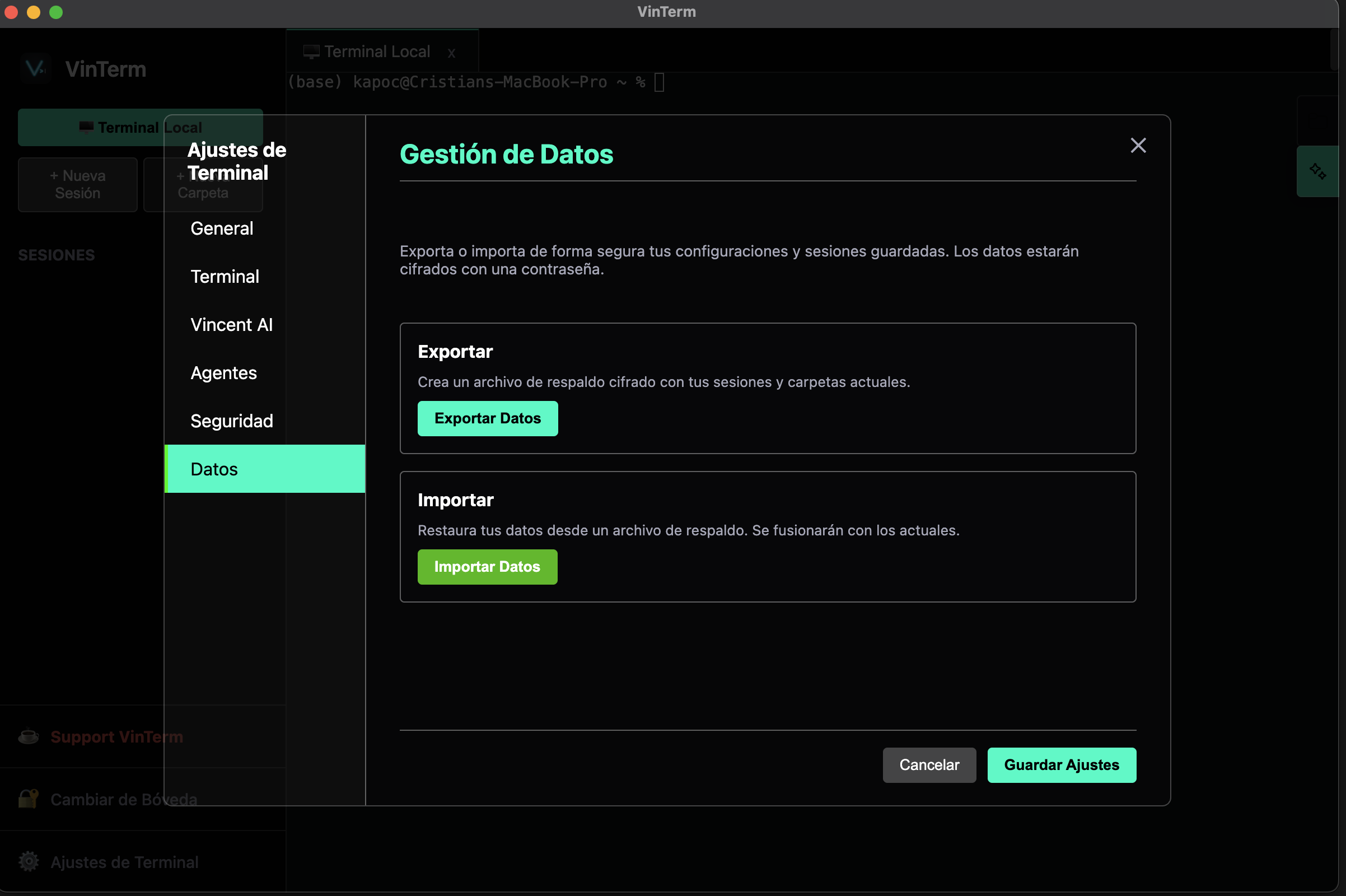This screenshot has height=896, width=1346.
Task: Click the VinTerm window title text
Action: [667, 12]
